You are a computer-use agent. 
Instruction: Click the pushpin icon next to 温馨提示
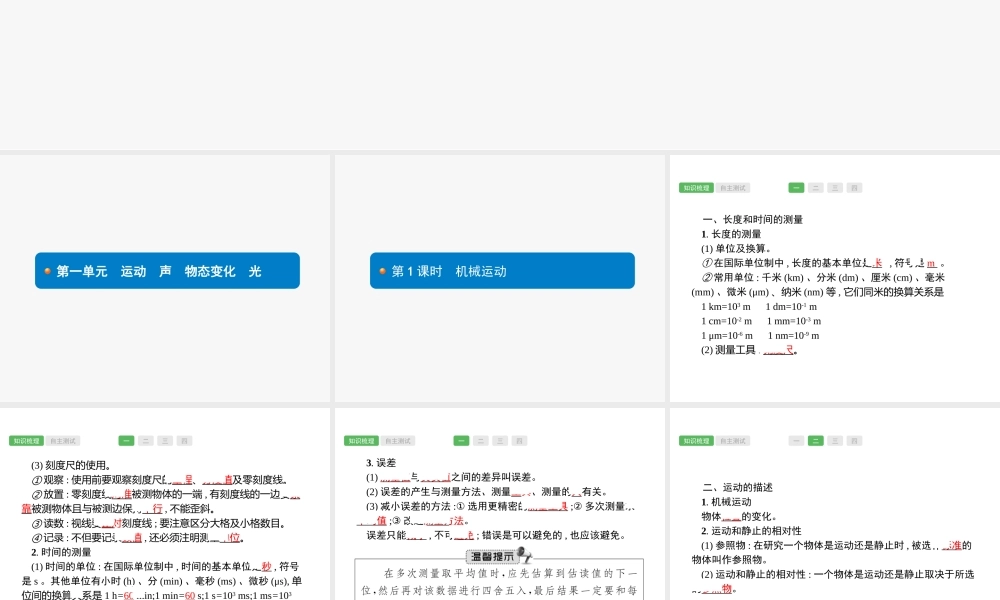pos(524,556)
